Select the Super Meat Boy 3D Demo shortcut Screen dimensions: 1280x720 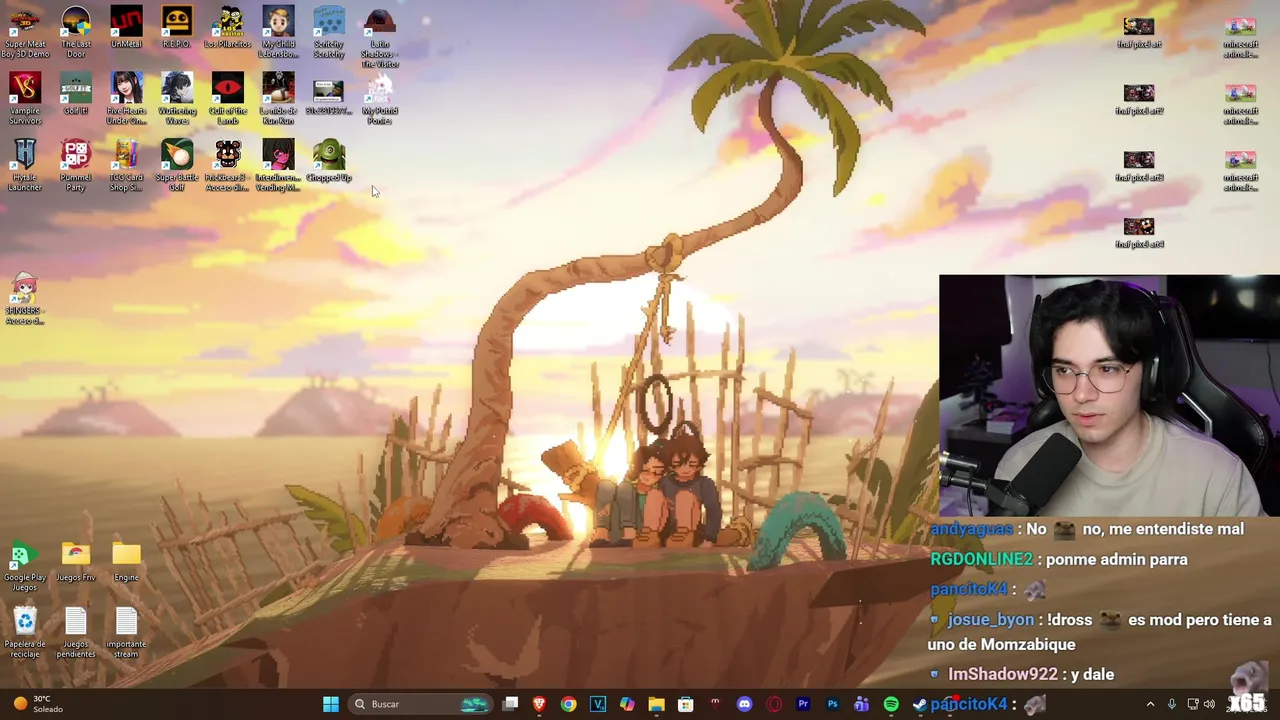coord(25,32)
